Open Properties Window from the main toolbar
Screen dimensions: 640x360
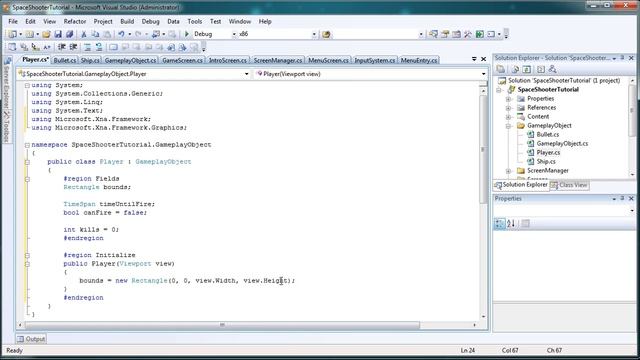pos(445,34)
